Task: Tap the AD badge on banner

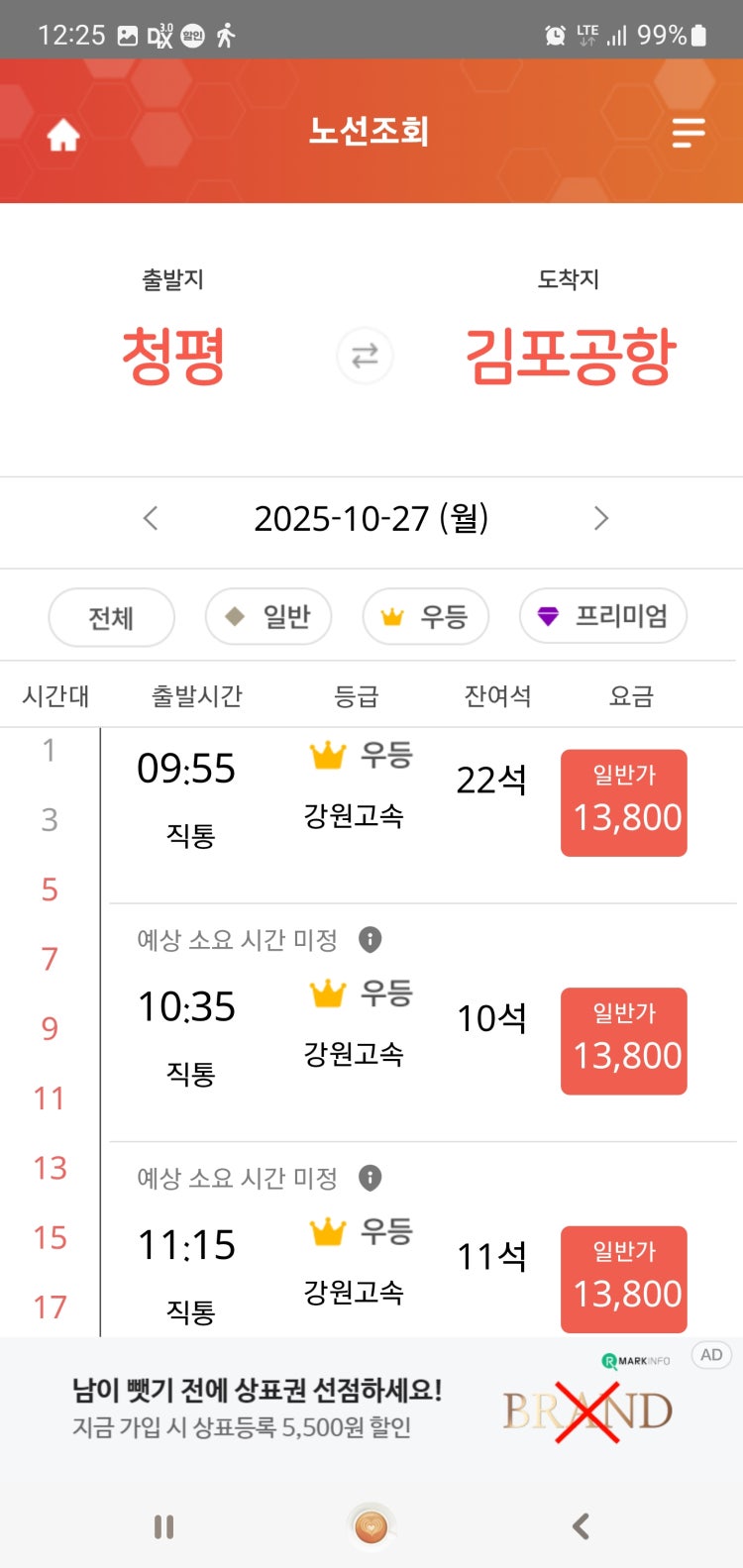Action: tap(711, 1355)
